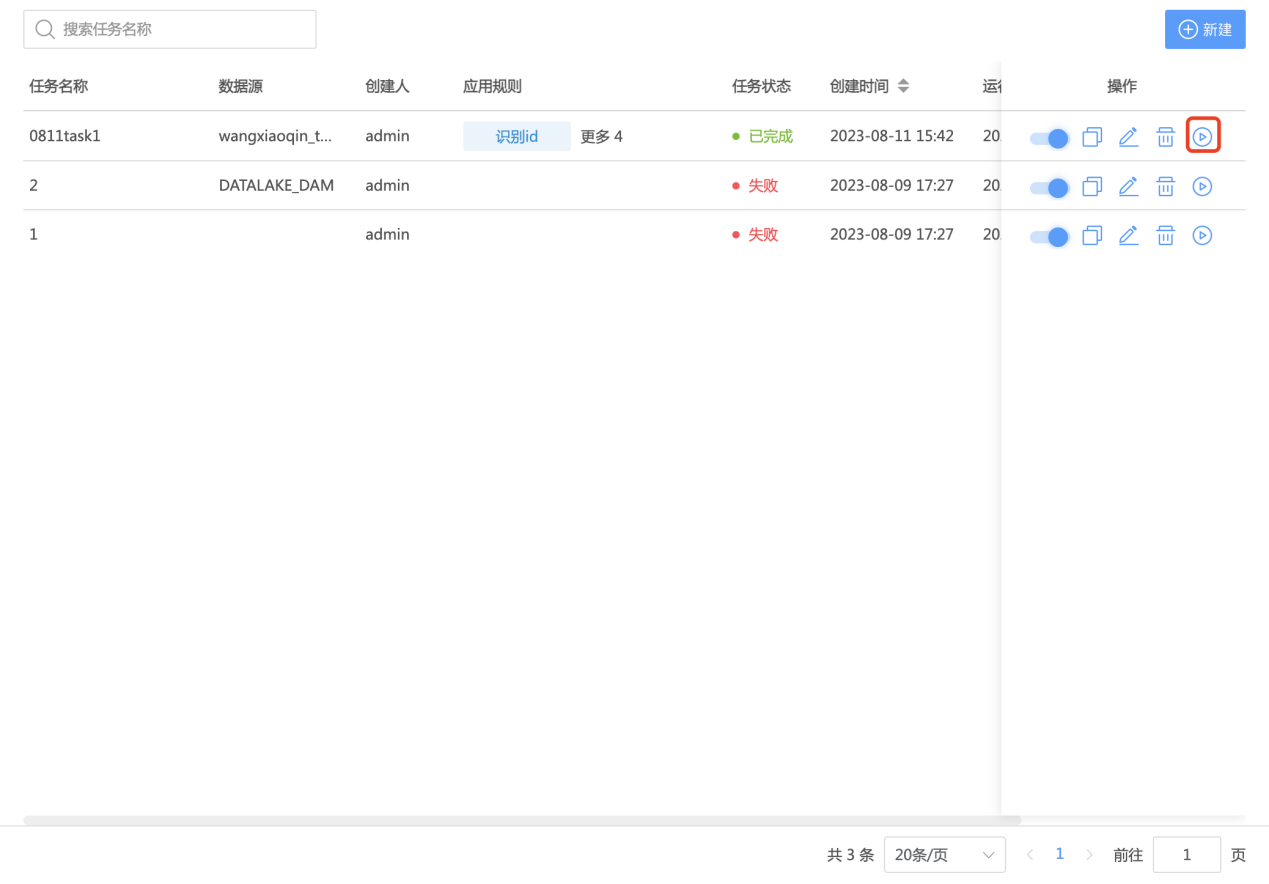Screen dimensions: 1269x884
Task: Go to previous page arrow
Action: click(x=1030, y=855)
